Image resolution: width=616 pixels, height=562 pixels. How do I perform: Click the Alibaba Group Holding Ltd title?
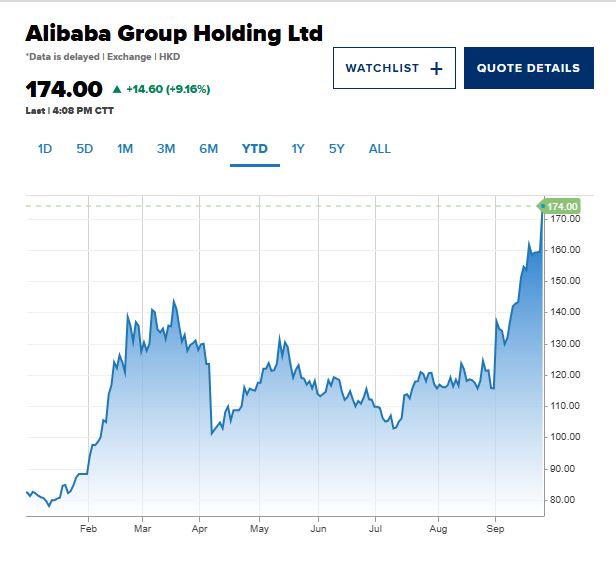[174, 33]
